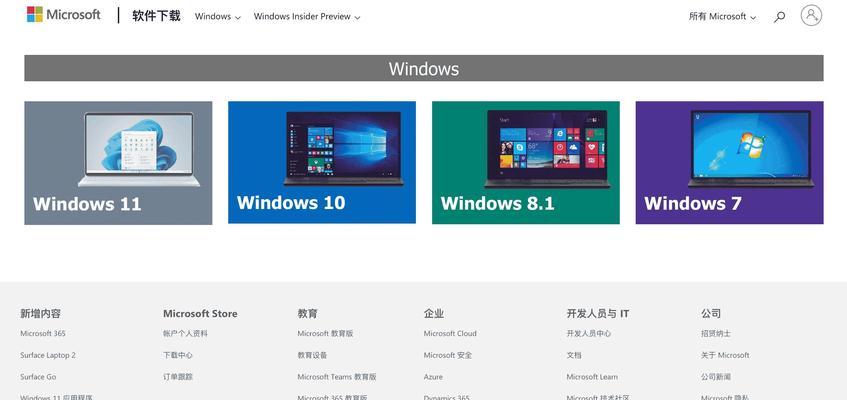The width and height of the screenshot is (847, 400).
Task: Click the Microsoft logo
Action: pos(64,15)
